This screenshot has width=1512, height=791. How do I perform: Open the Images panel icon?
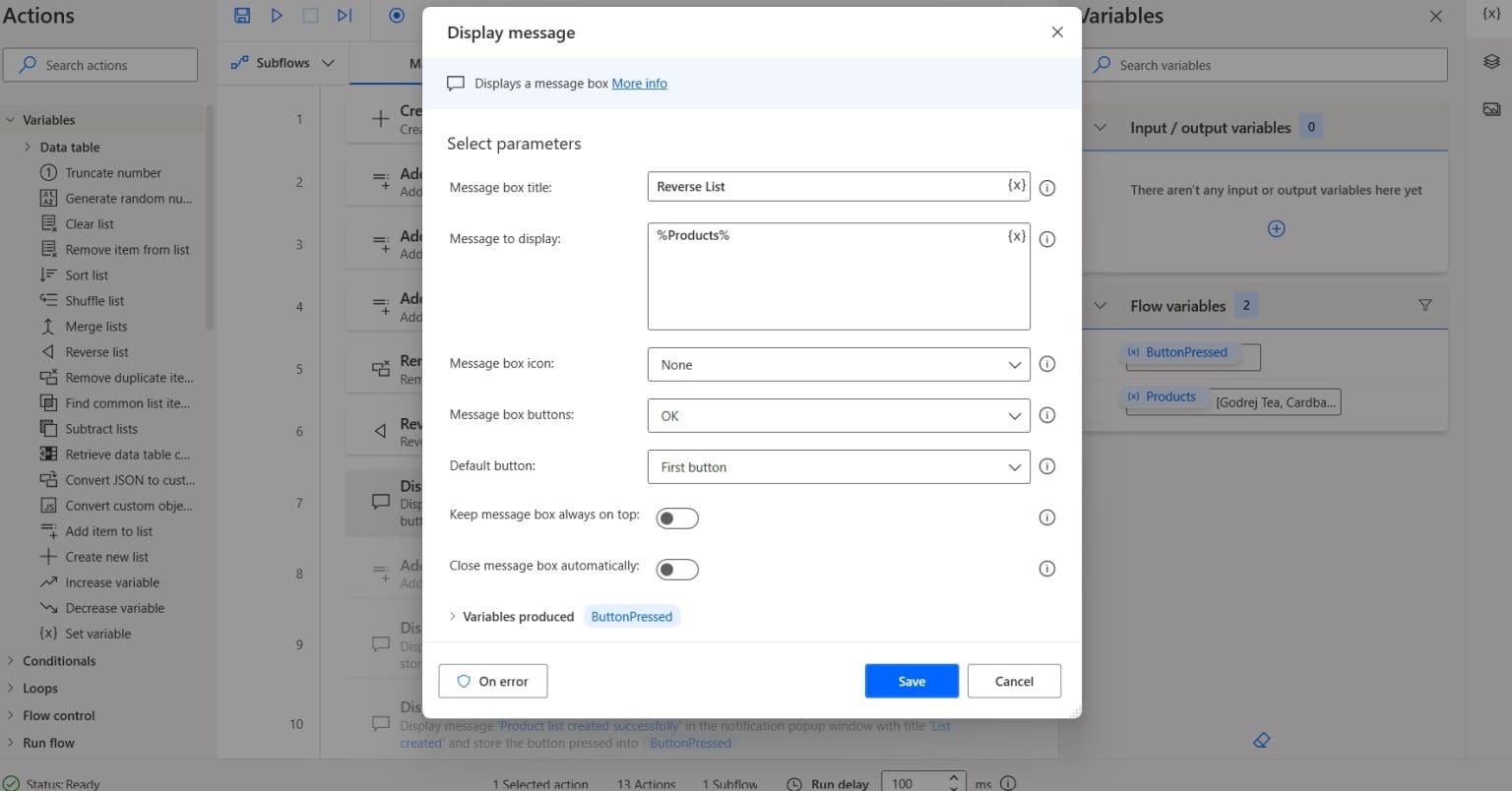pos(1492,108)
